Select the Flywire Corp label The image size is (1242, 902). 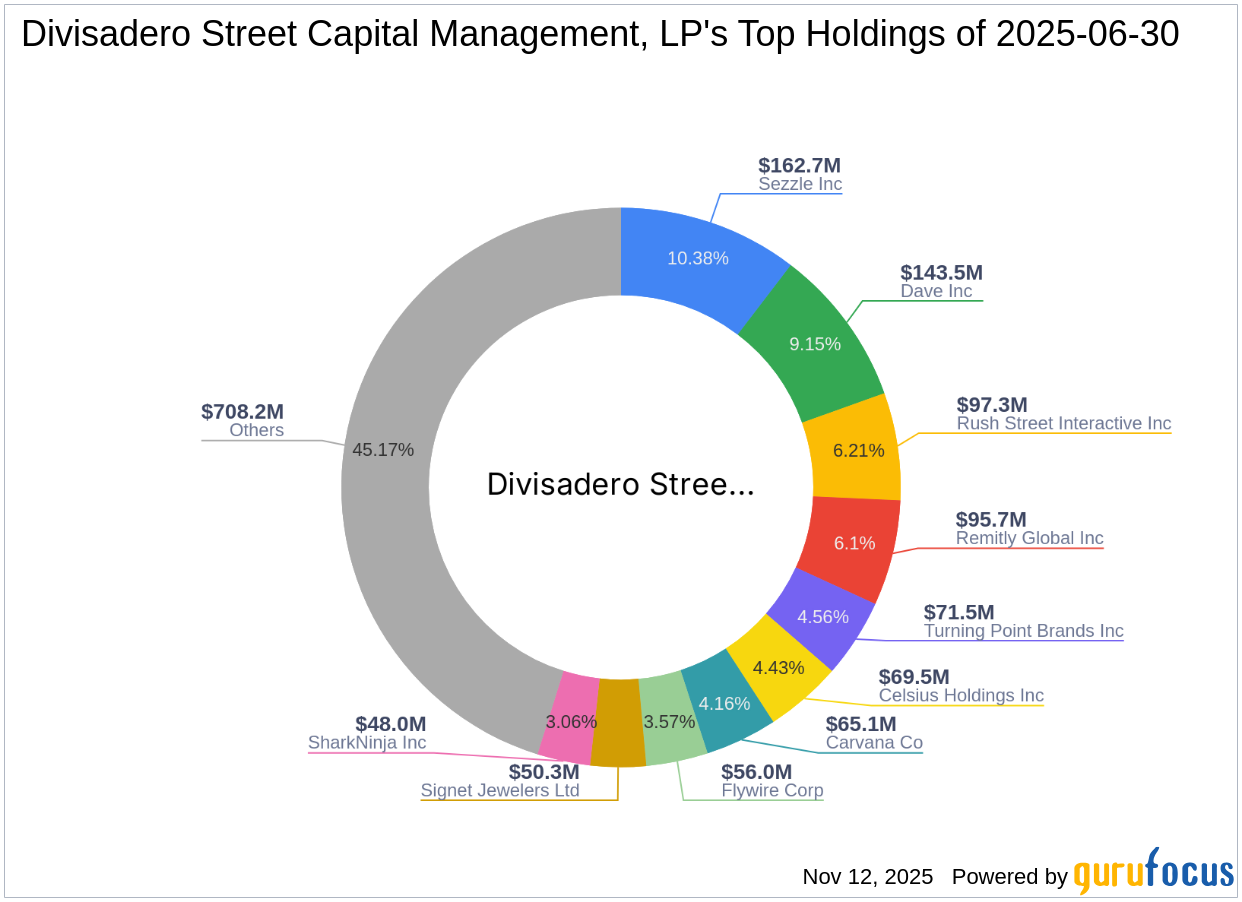[772, 790]
